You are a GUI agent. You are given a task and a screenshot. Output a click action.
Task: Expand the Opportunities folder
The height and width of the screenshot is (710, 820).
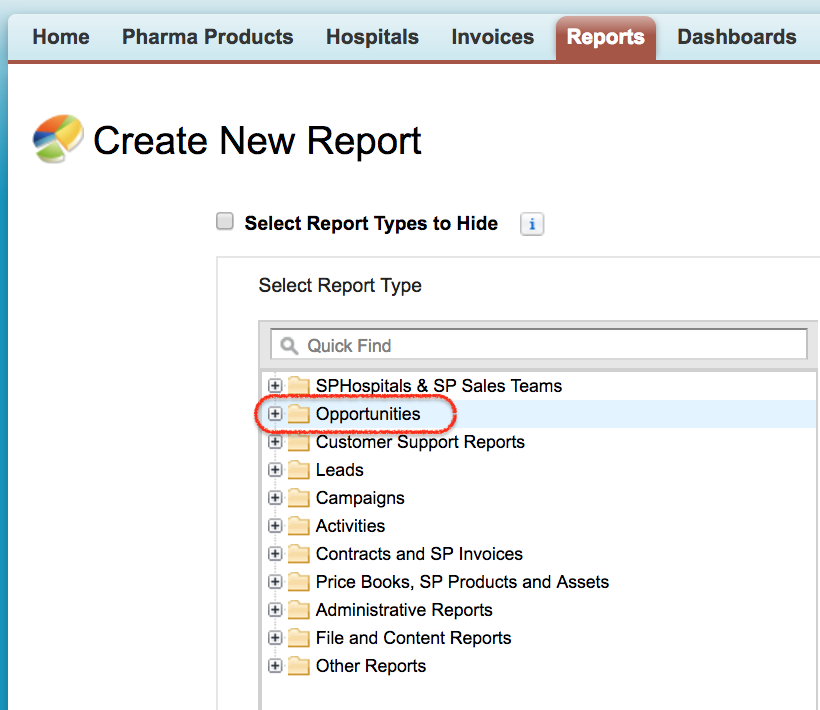275,414
